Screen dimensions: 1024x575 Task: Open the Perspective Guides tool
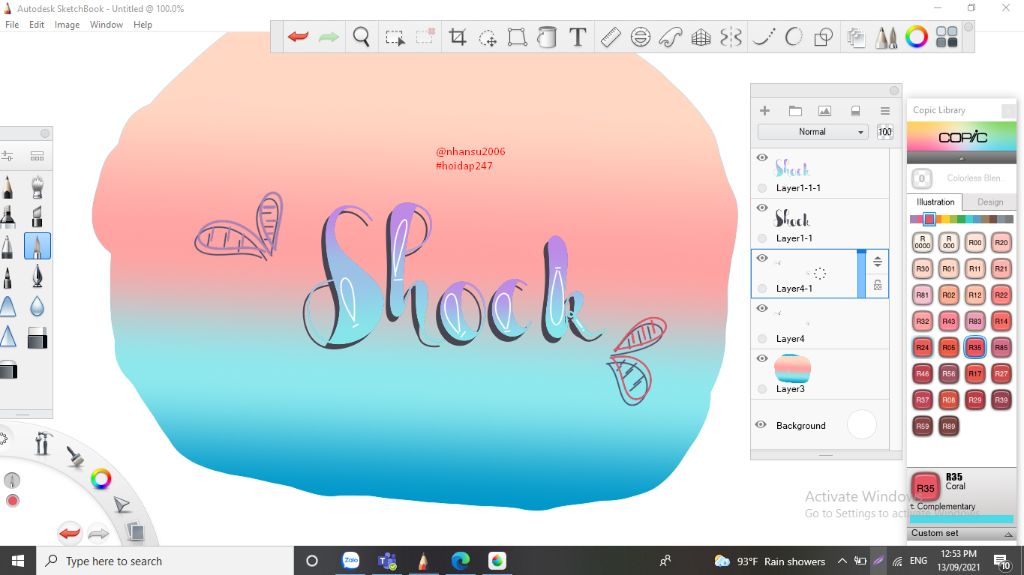click(701, 37)
